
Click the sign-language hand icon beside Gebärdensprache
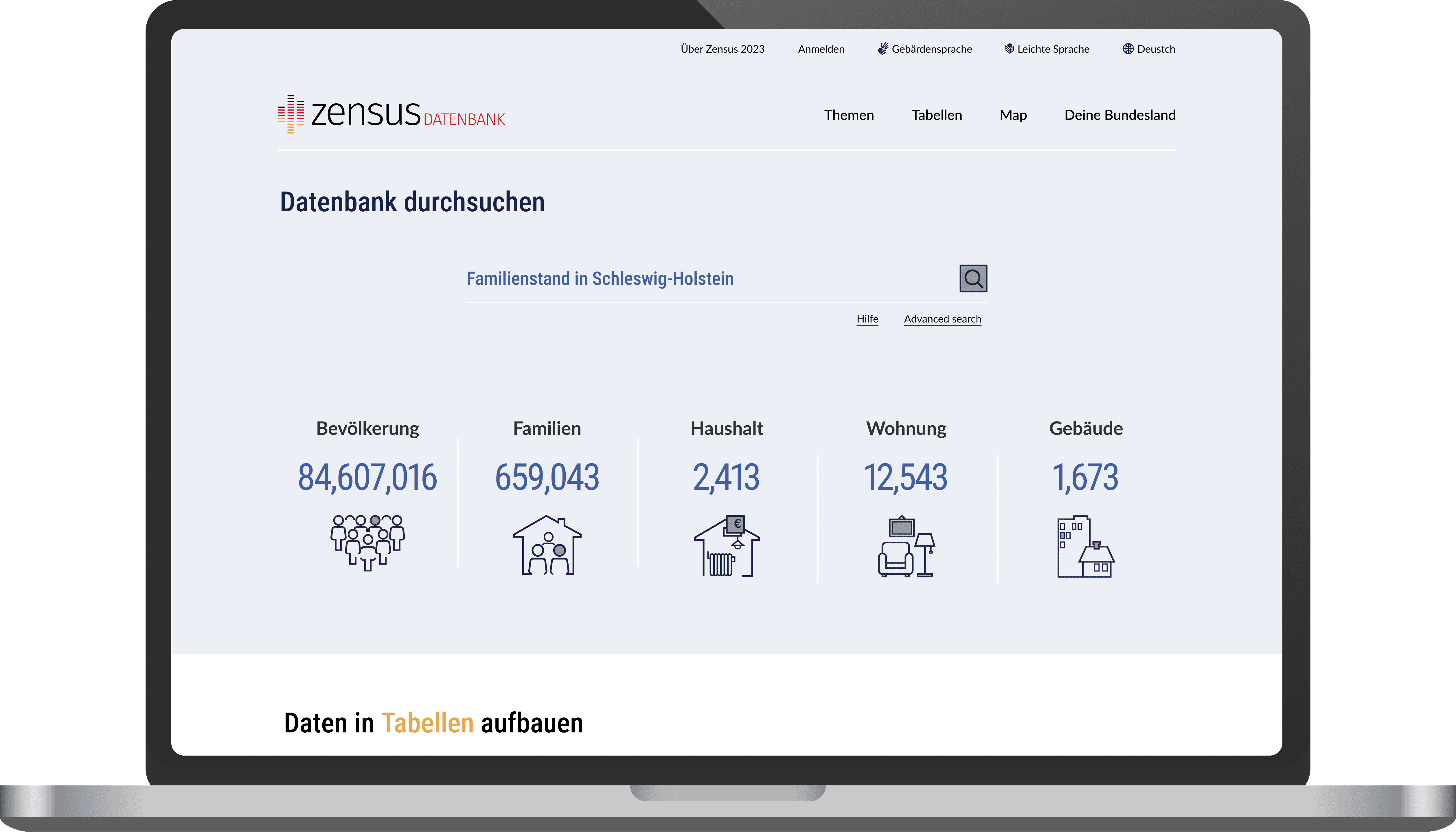coord(883,49)
